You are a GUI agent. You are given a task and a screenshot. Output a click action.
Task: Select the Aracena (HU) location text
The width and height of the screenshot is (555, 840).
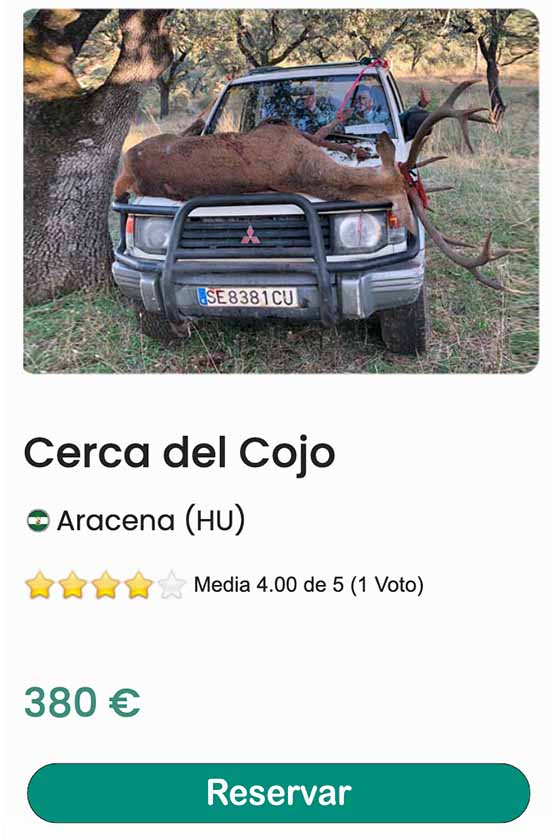(151, 520)
